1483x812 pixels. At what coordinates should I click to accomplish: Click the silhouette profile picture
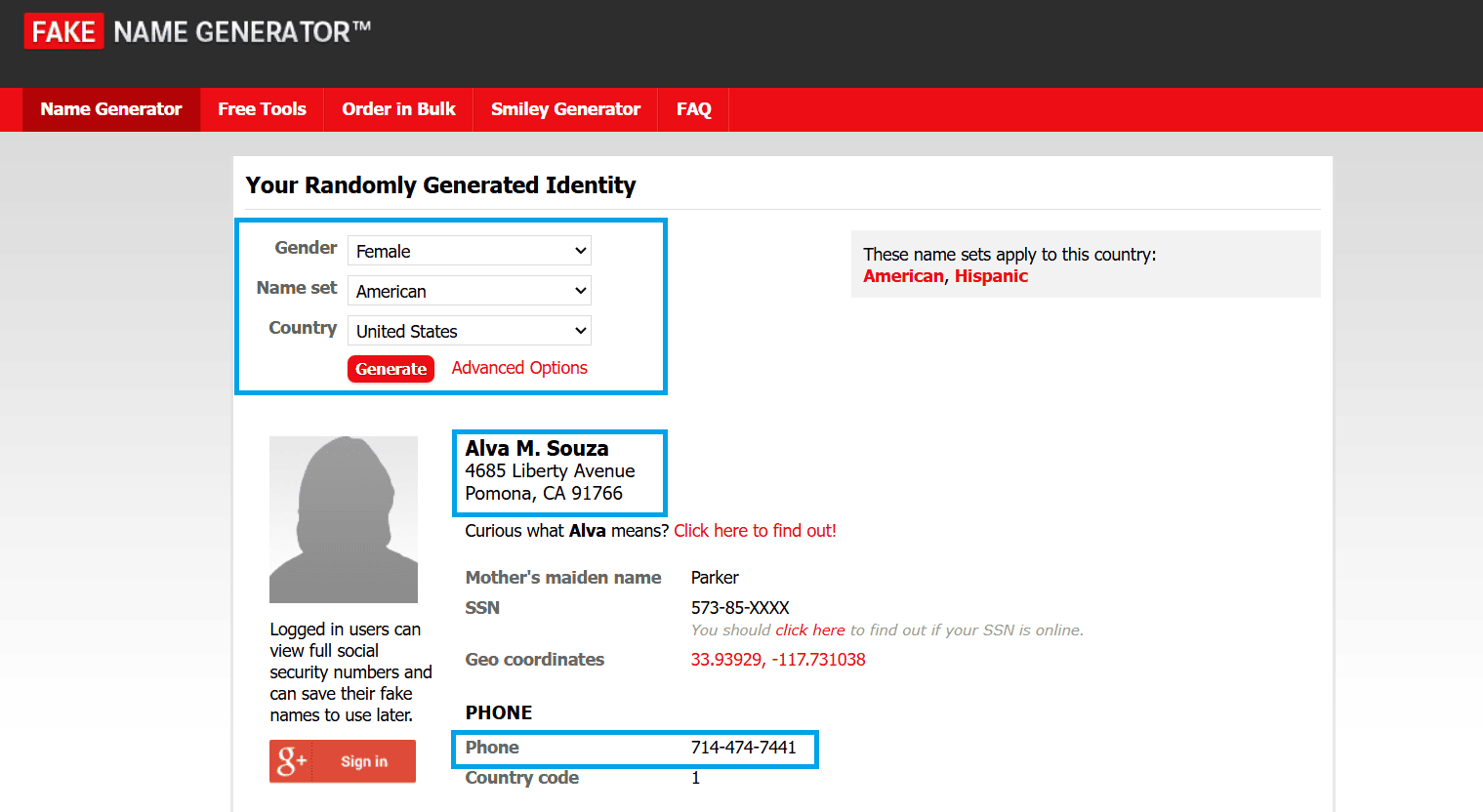[x=343, y=519]
